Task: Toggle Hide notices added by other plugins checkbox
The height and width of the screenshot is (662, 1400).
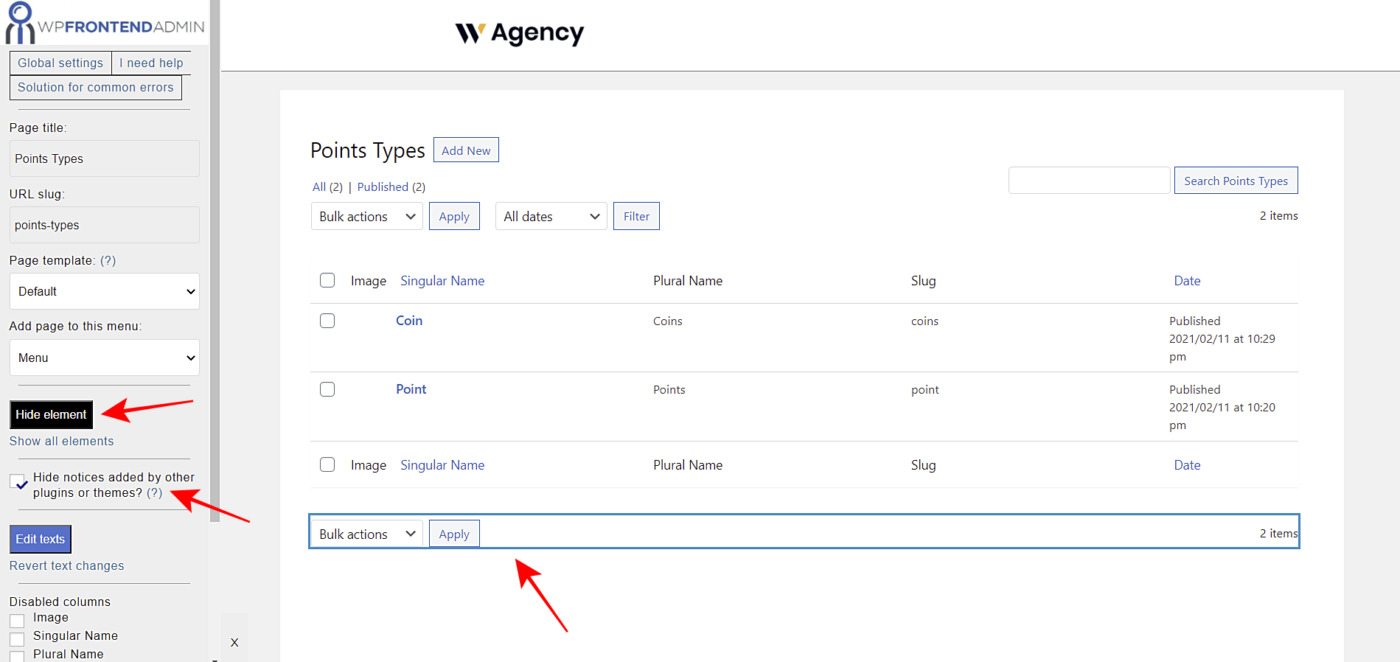Action: point(18,483)
